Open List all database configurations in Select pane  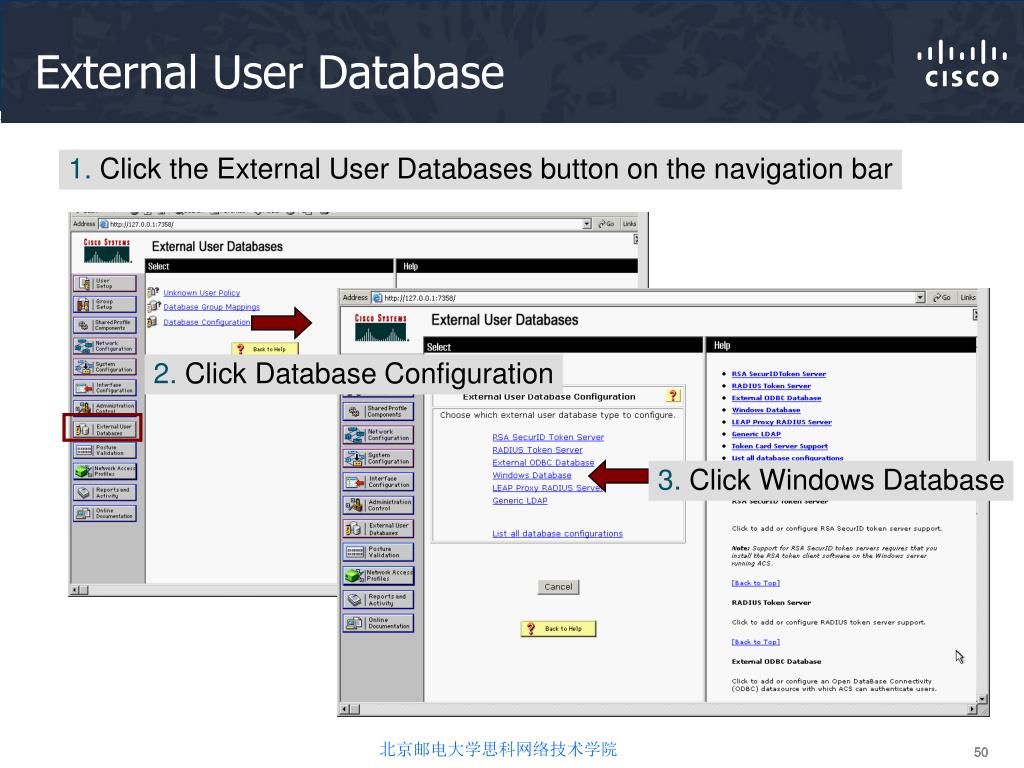coord(558,534)
